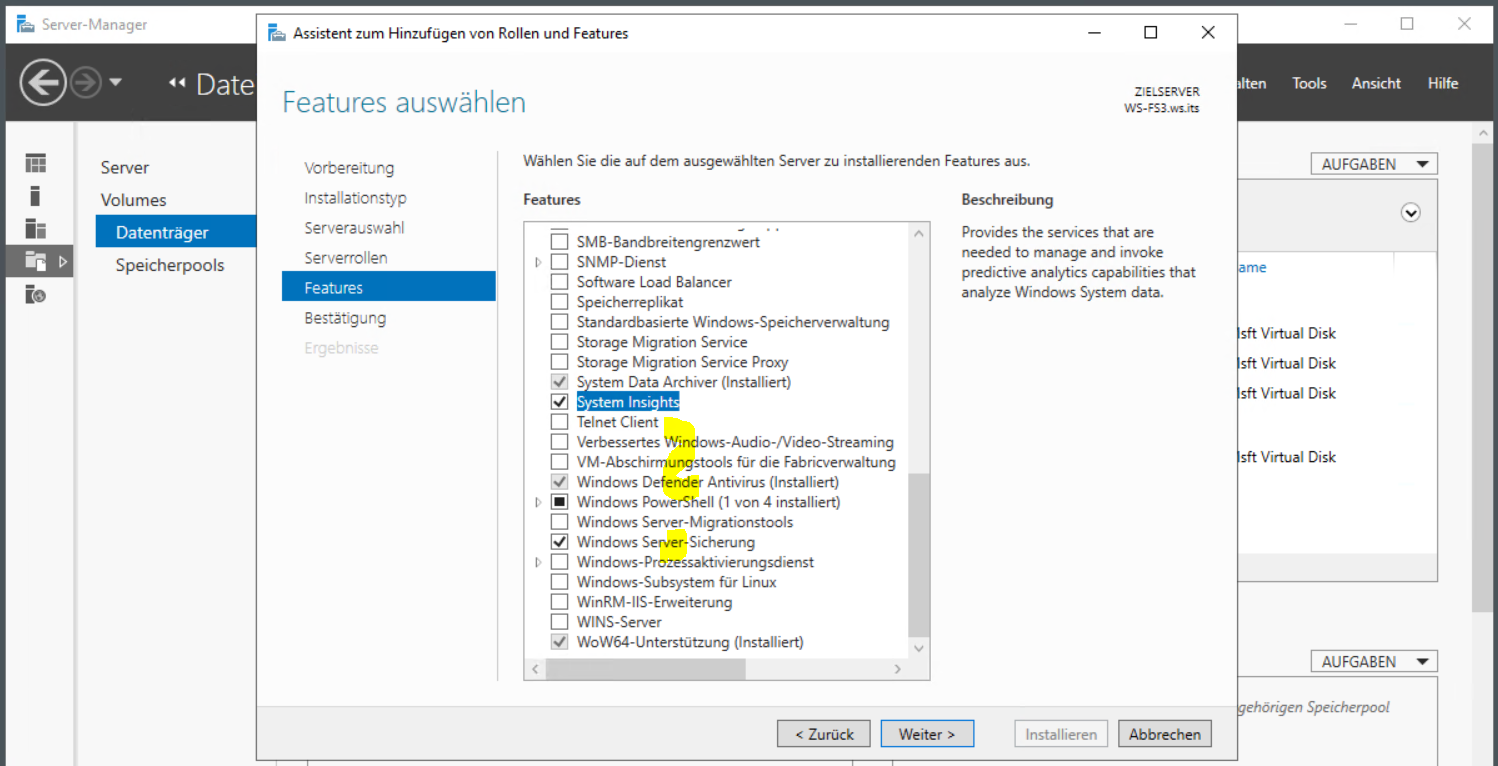Click Server-Manager back arrow button
Viewport: 1498px width, 766px height.
pyautogui.click(x=43, y=83)
